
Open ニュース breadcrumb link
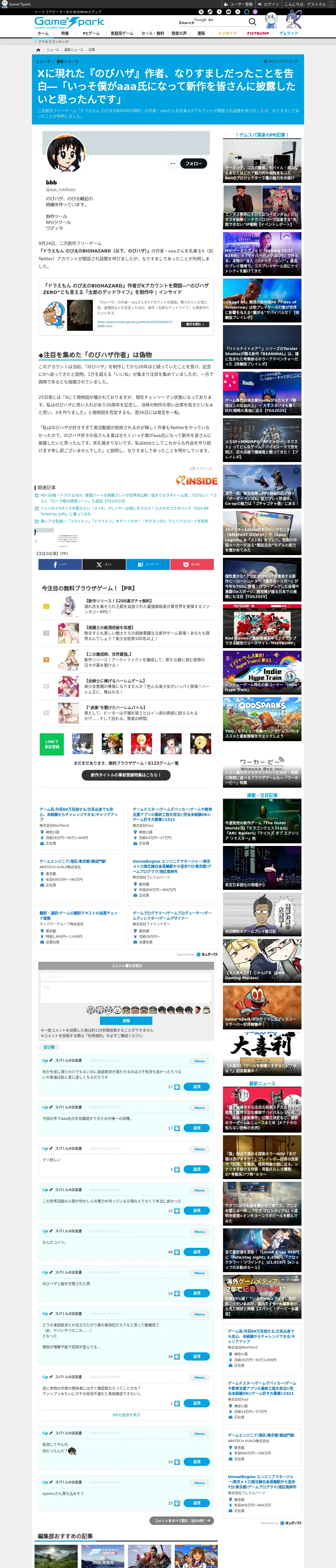[x=53, y=49]
